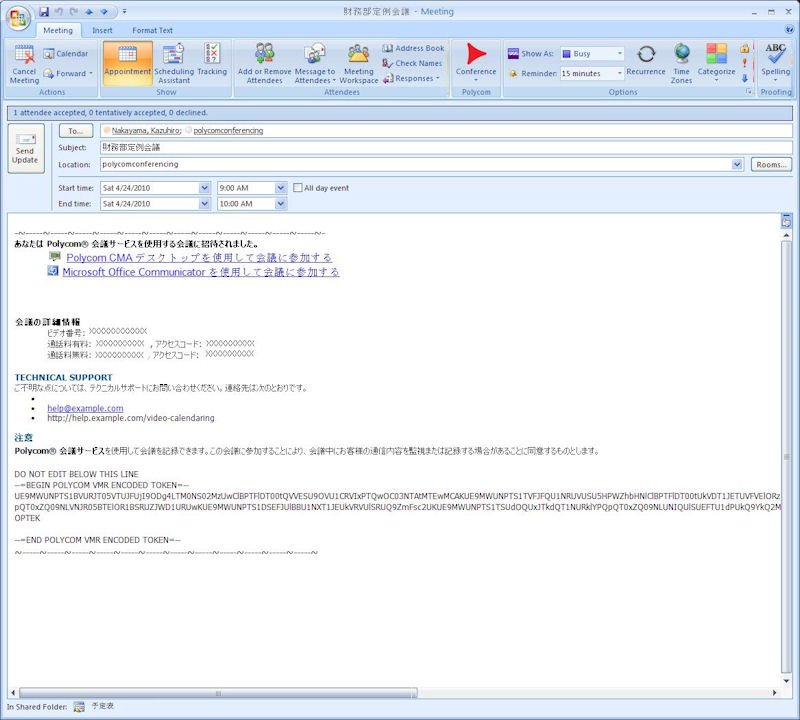Screen dimensions: 800x720
Task: Click the Recurrence button
Action: tap(646, 60)
